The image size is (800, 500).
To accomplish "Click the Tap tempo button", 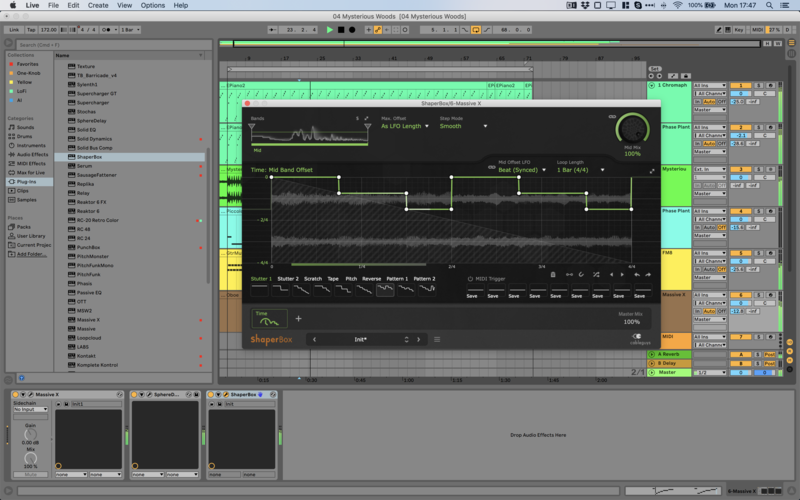I will tap(29, 30).
